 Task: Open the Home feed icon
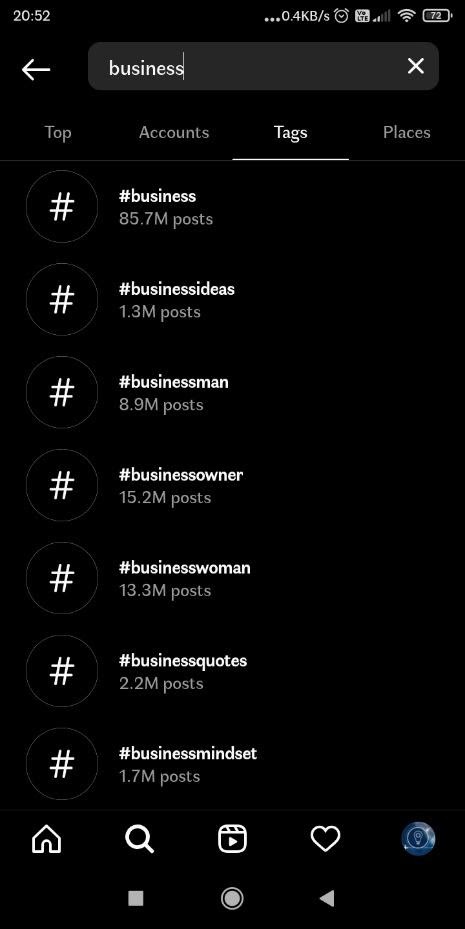[46, 839]
